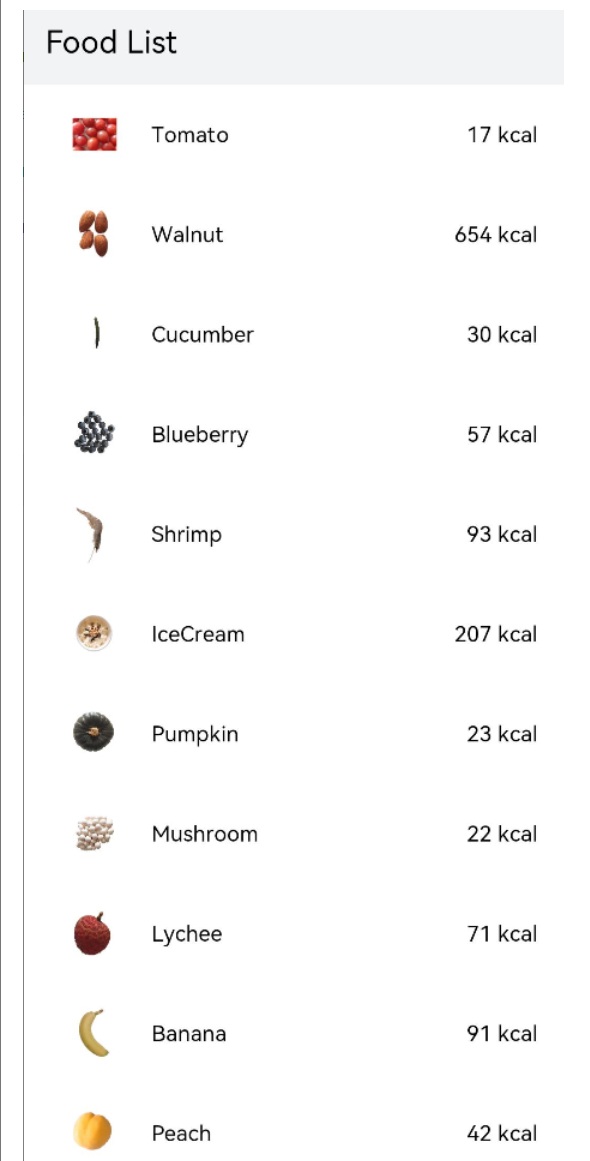Screen dimensions: 590x1161
Task: Select the Banana image icon
Action: point(94,1033)
